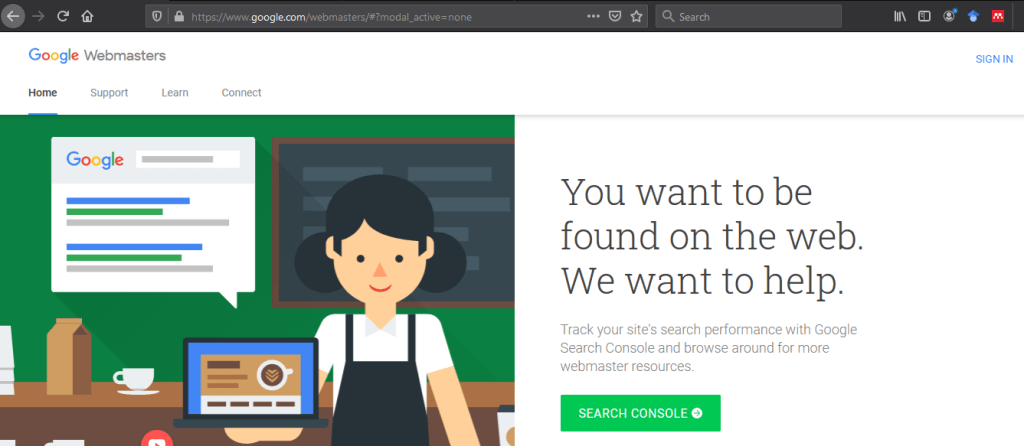Viewport: 1024px width, 446px height.
Task: Bookmark this page with star icon
Action: coord(636,16)
